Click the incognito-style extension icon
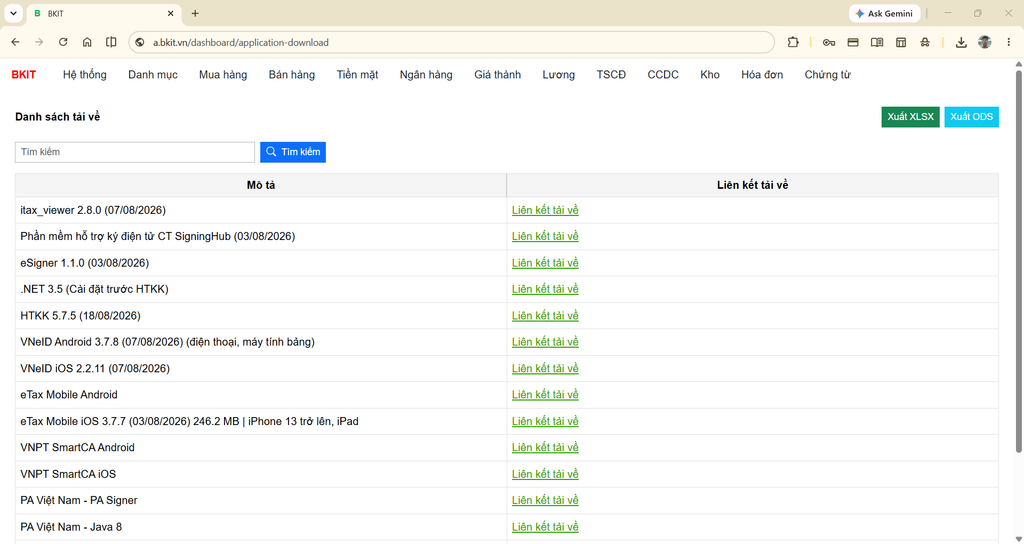 pyautogui.click(x=925, y=42)
